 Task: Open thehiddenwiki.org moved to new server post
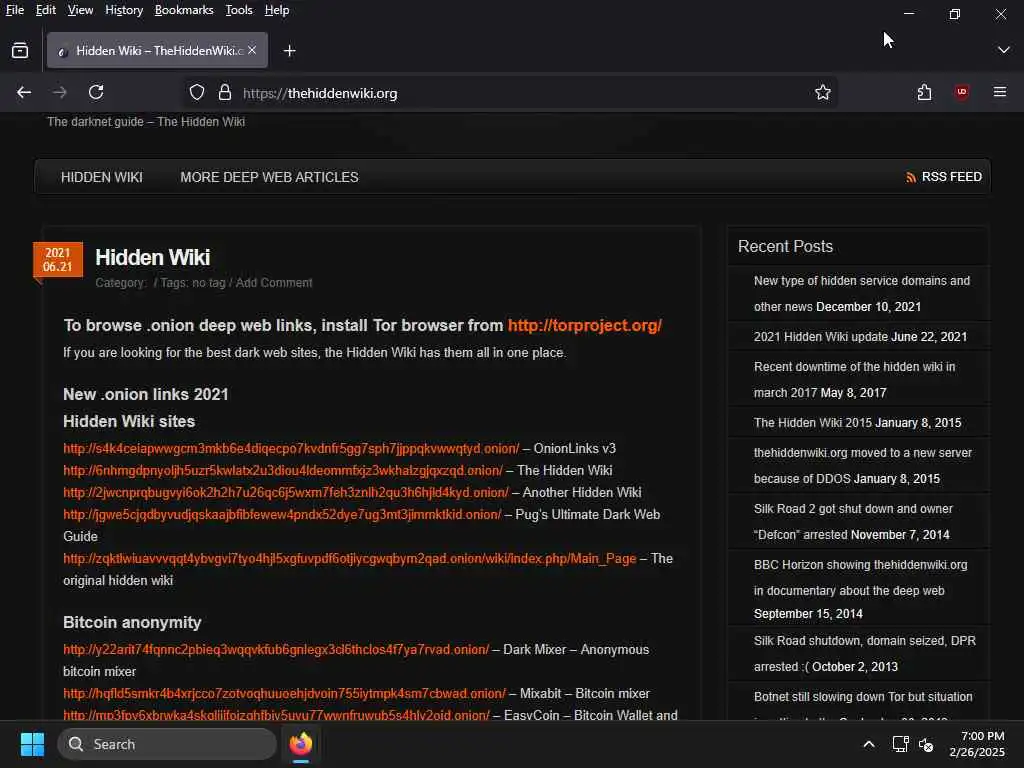click(x=863, y=466)
